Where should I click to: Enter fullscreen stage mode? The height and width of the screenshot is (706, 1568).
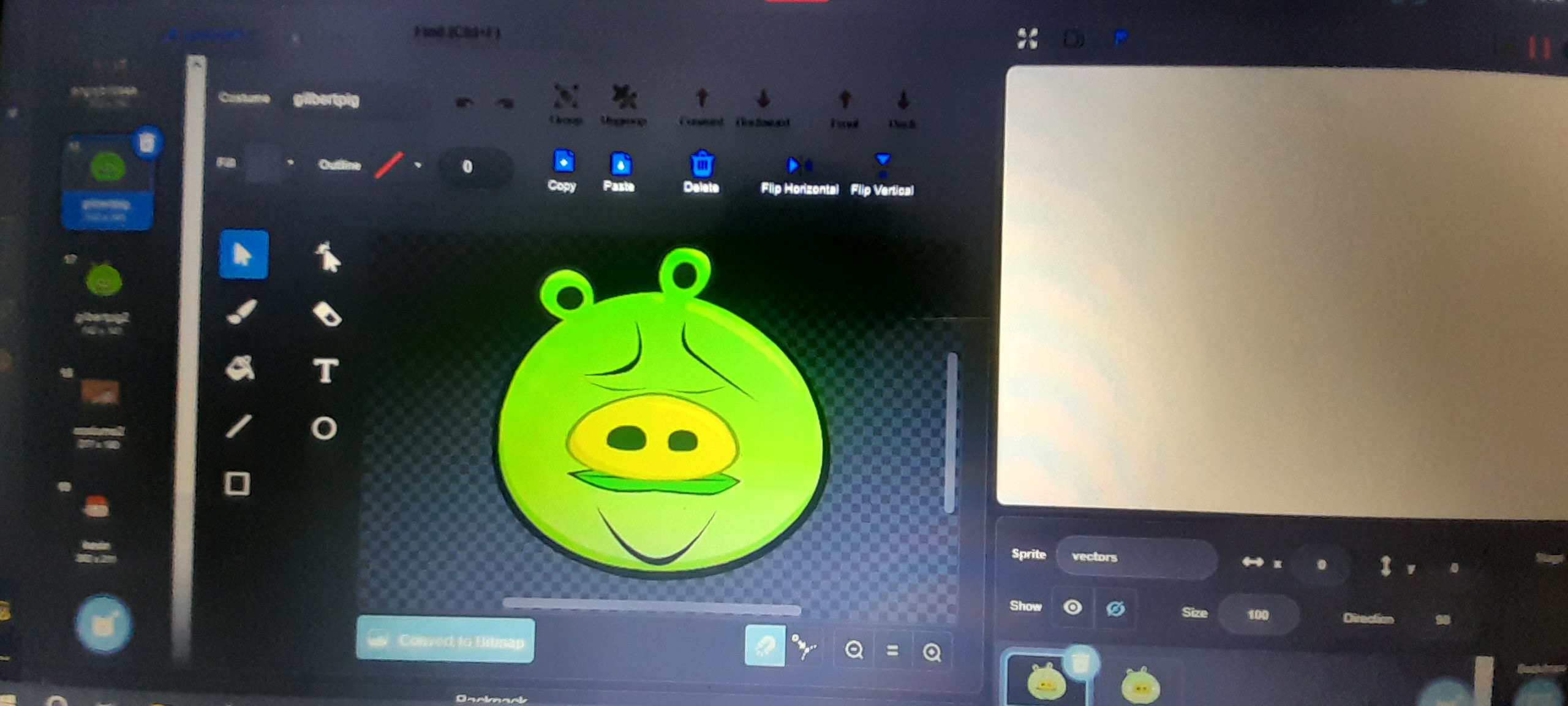click(1028, 39)
